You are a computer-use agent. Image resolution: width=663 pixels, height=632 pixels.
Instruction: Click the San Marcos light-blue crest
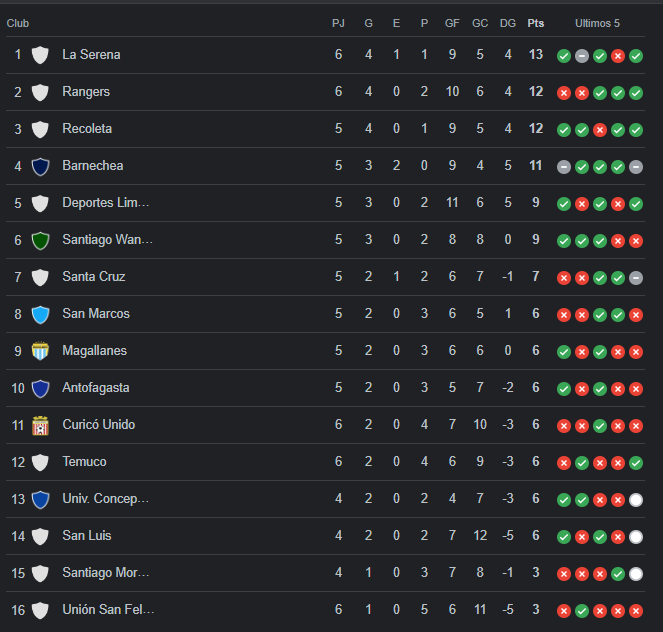pyautogui.click(x=40, y=315)
